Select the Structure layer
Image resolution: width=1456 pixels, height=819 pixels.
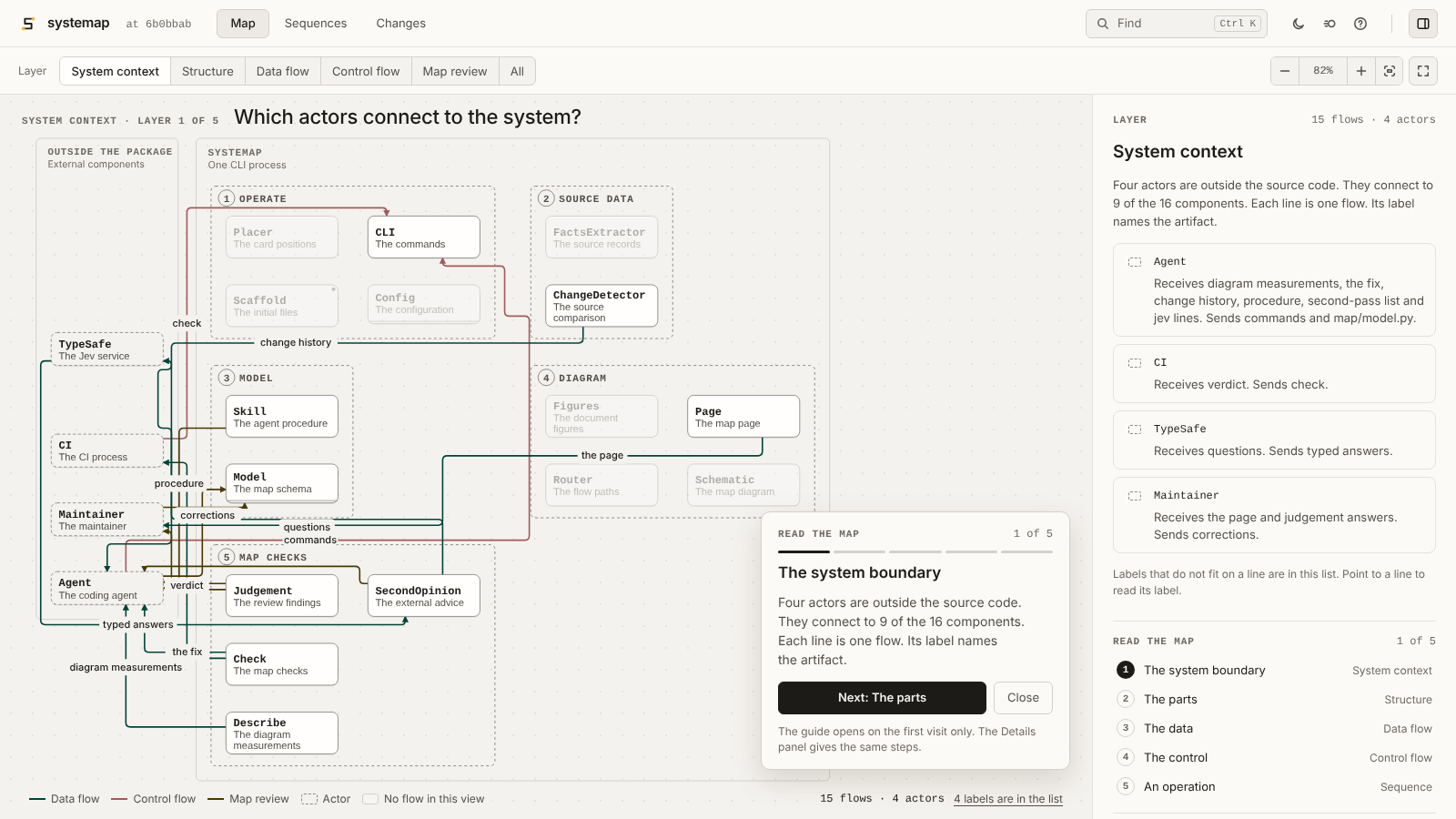click(x=207, y=71)
